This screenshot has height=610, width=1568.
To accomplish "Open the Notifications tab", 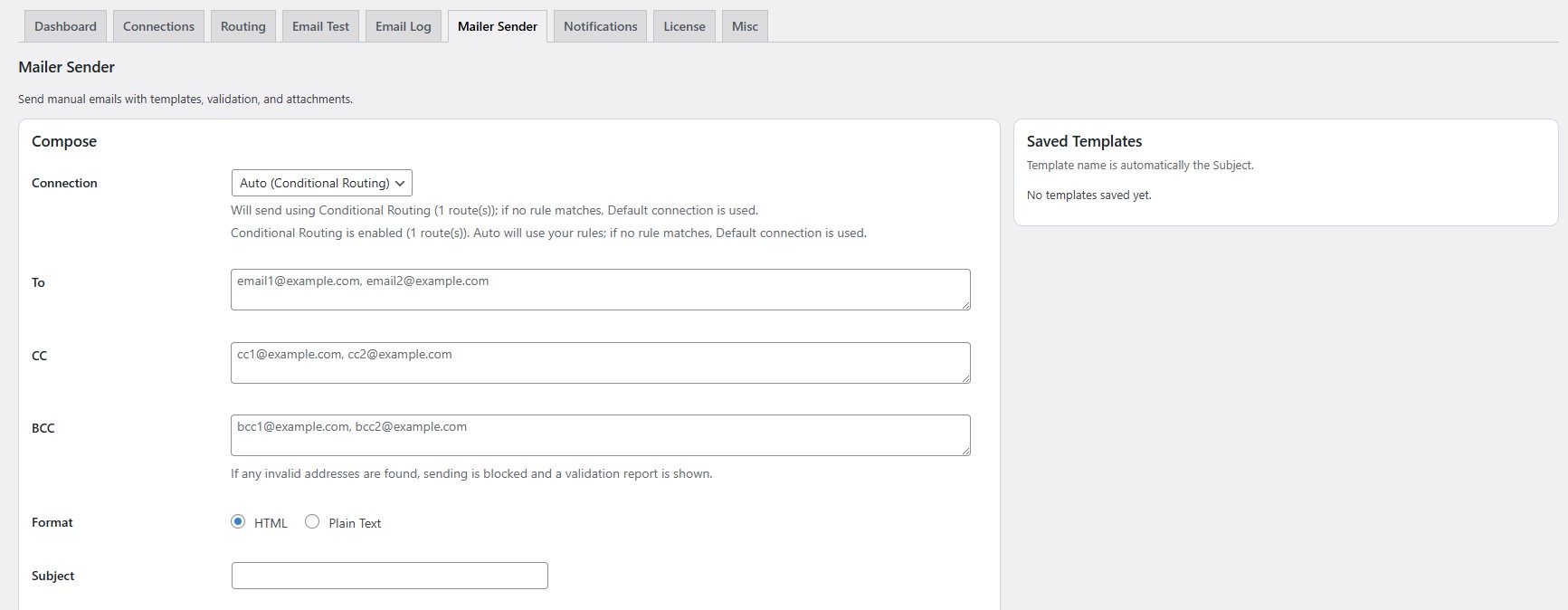I will coord(600,26).
